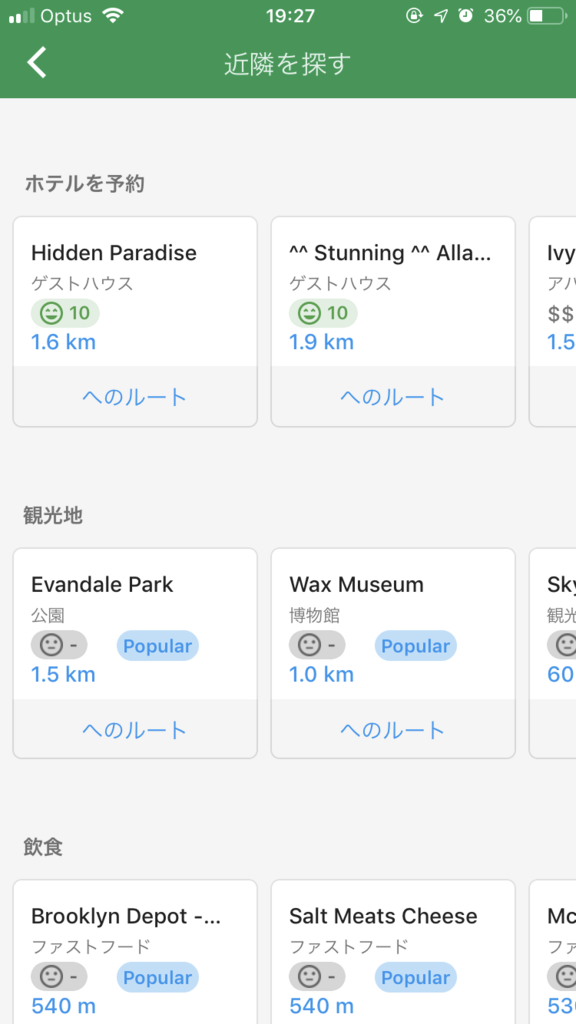Image resolution: width=576 pixels, height=1024 pixels.
Task: Tap へのルート under Wax Museum
Action: (393, 729)
